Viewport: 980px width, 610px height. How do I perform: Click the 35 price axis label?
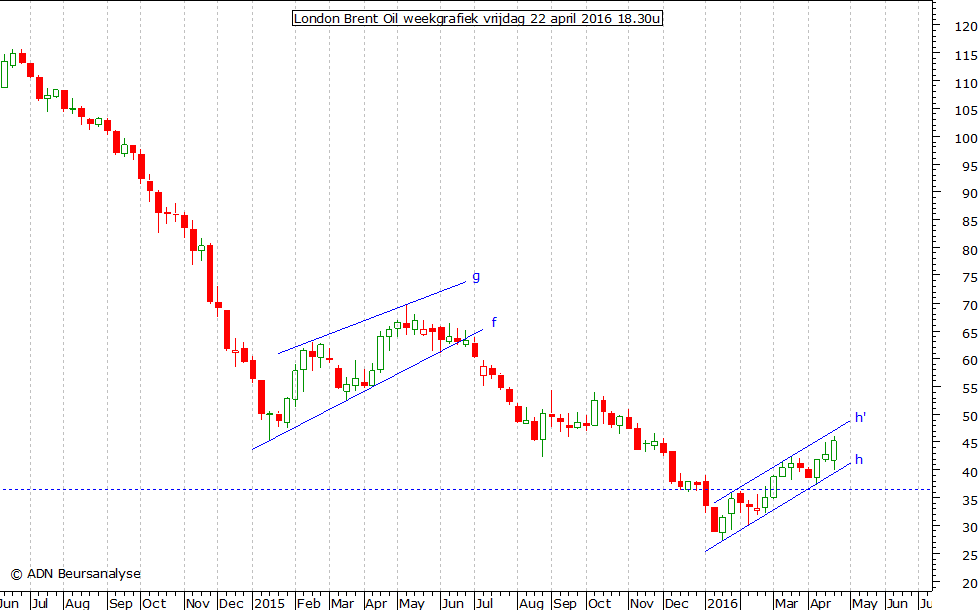[x=969, y=500]
